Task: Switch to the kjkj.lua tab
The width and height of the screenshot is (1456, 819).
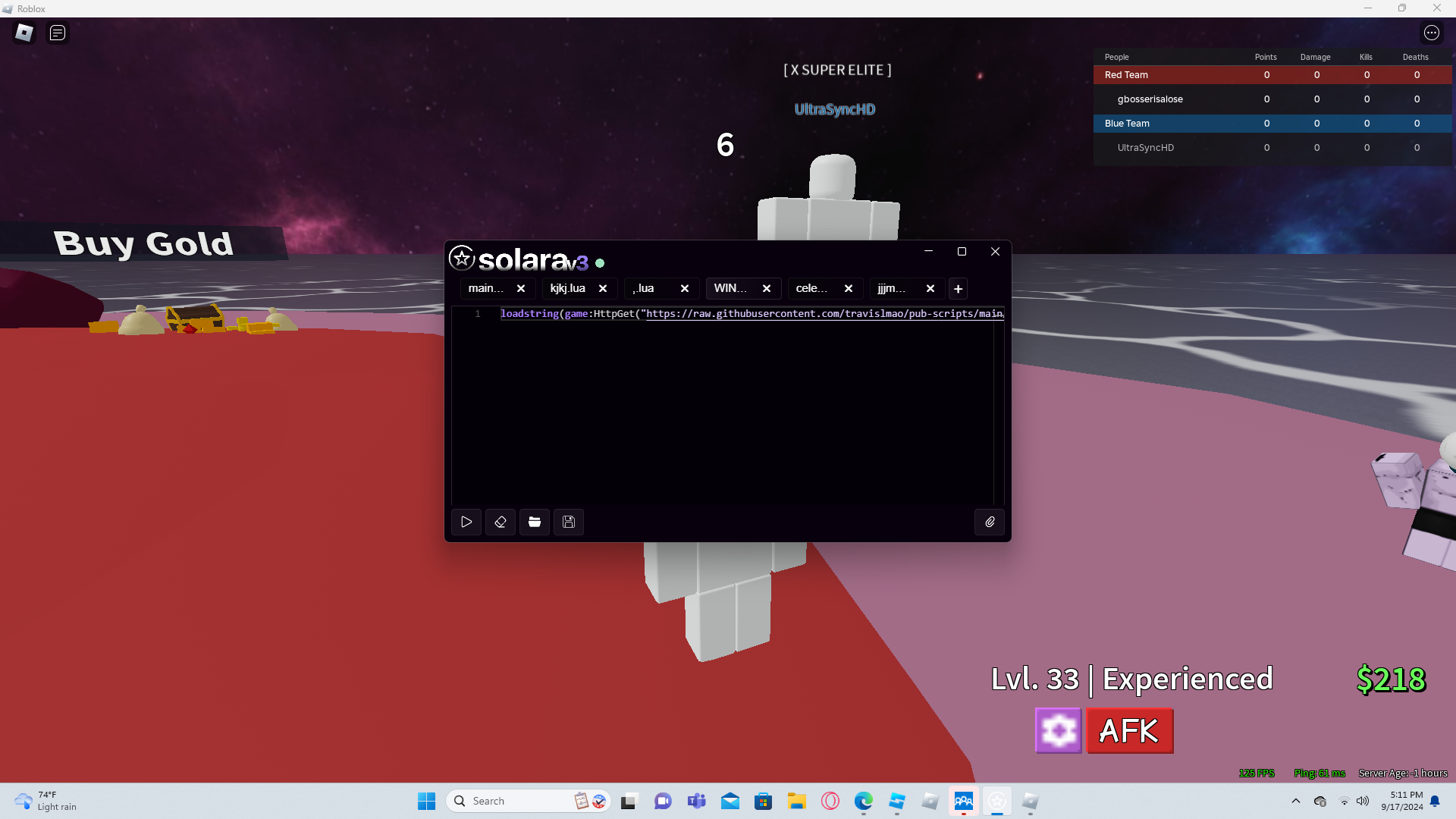Action: [x=568, y=288]
